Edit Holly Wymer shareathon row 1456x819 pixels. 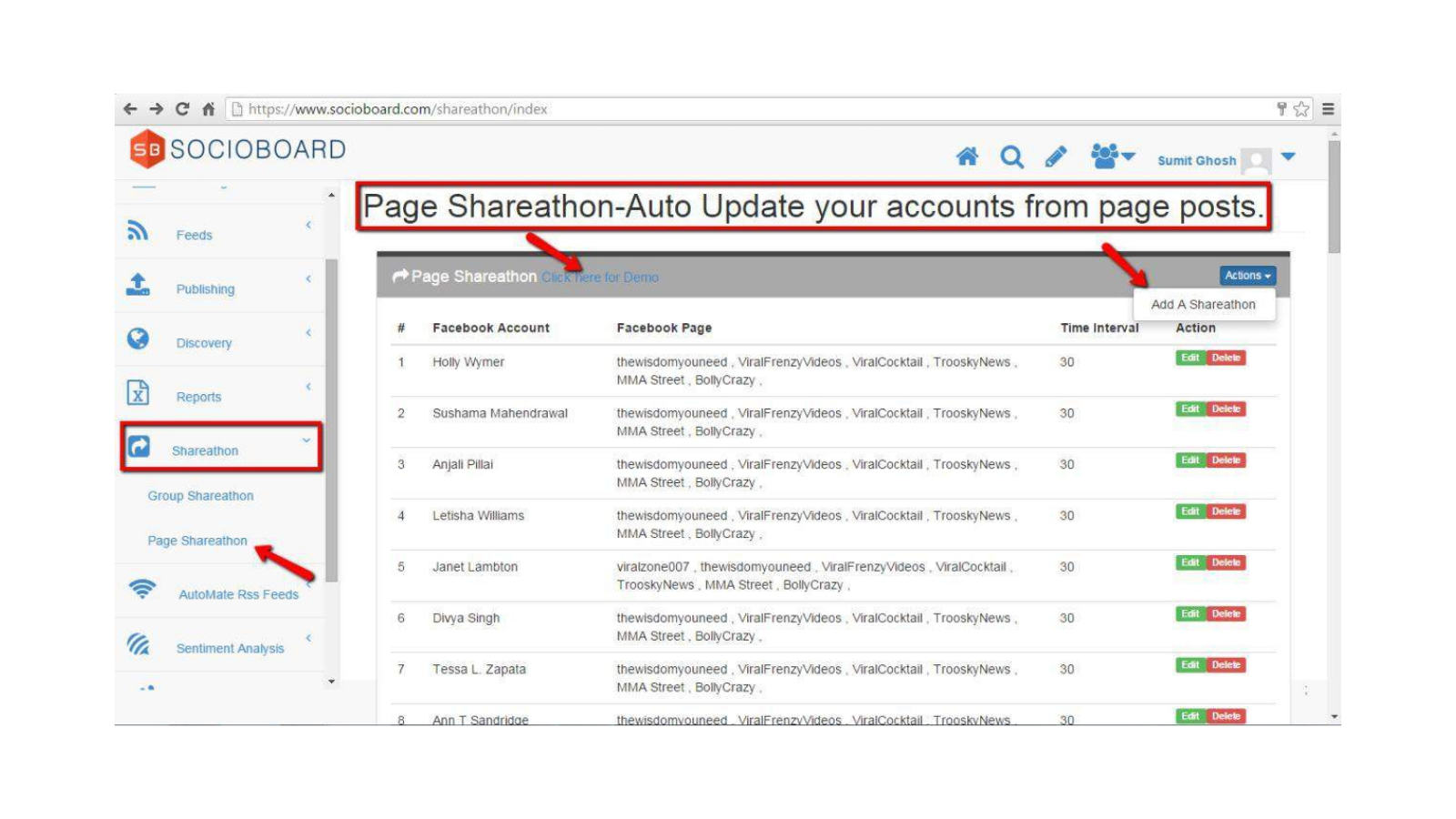[x=1190, y=358]
